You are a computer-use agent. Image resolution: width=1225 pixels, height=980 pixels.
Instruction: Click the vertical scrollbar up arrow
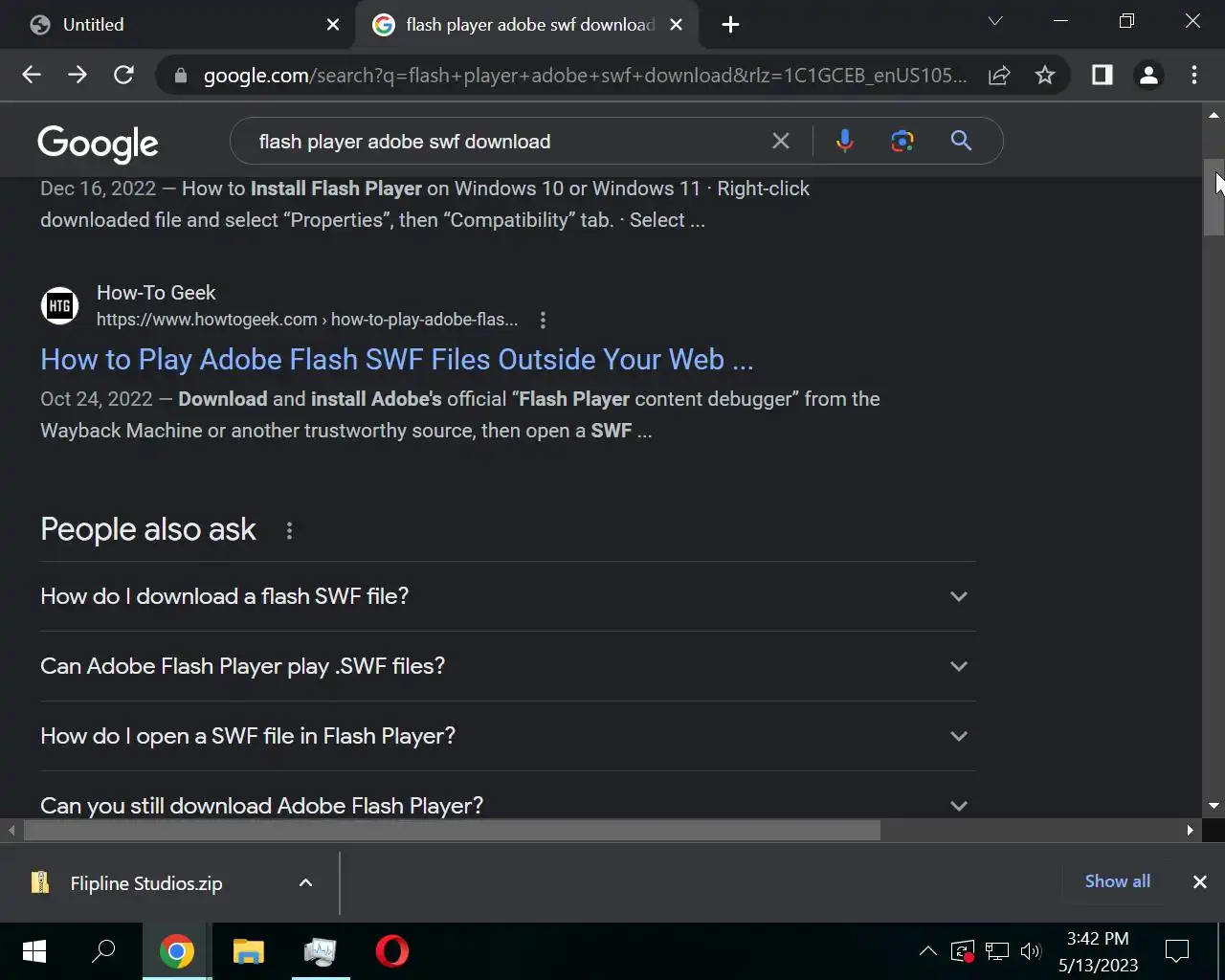pyautogui.click(x=1214, y=115)
